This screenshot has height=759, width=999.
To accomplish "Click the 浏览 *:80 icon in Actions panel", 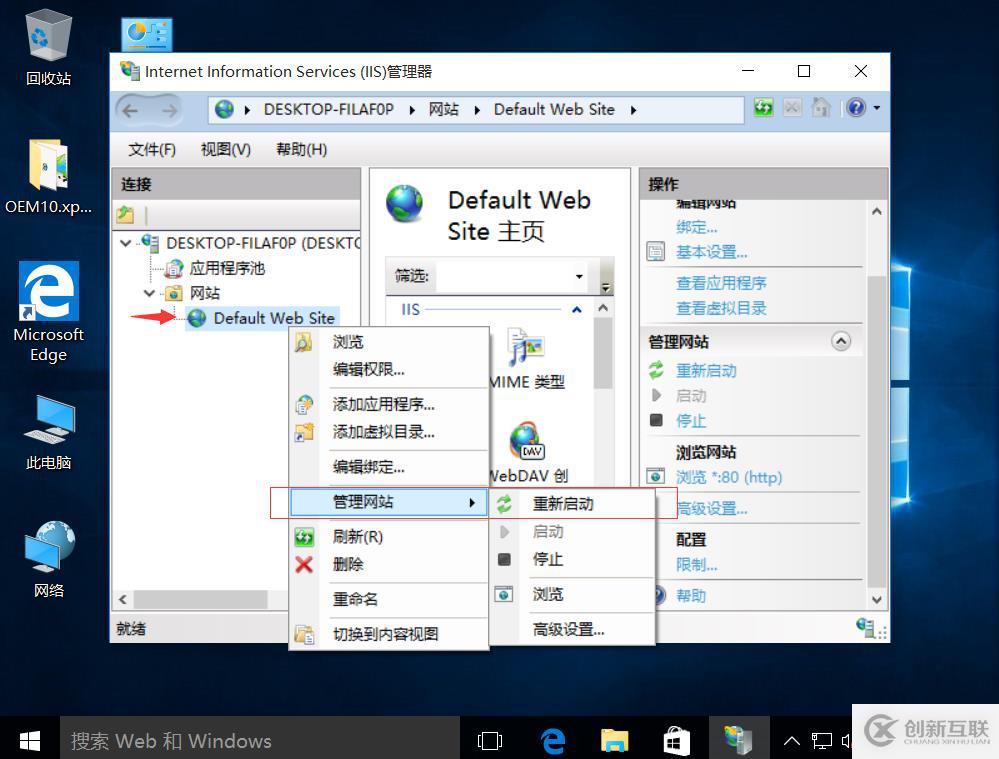I will pos(656,477).
